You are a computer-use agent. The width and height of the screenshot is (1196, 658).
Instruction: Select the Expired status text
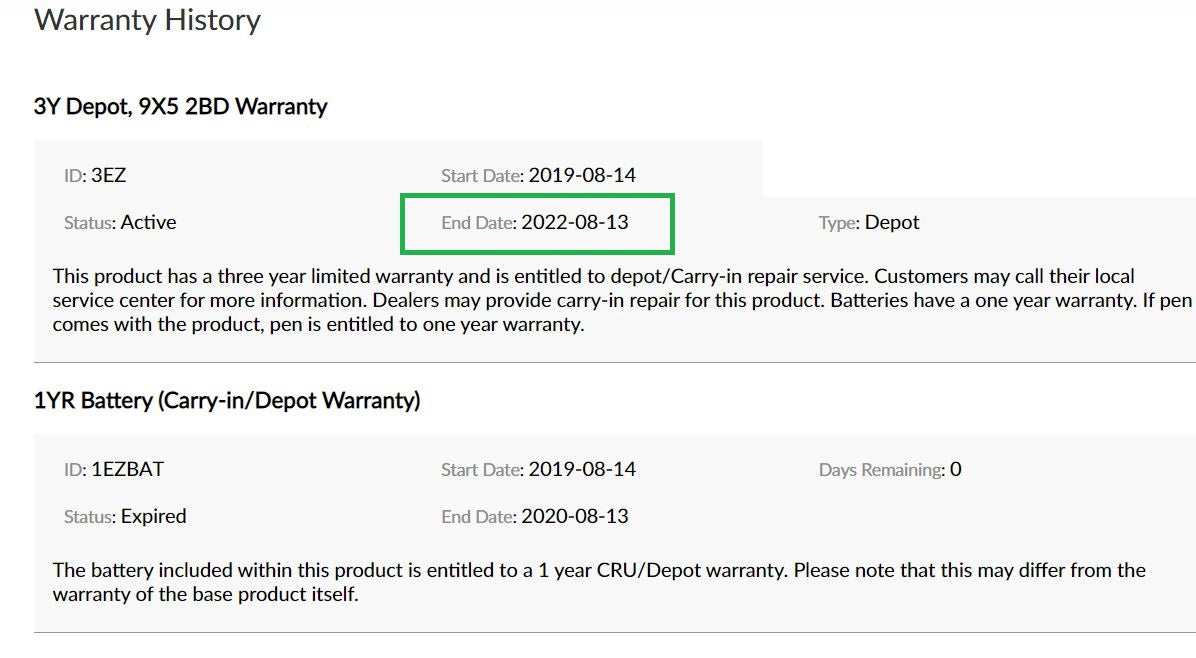(153, 517)
